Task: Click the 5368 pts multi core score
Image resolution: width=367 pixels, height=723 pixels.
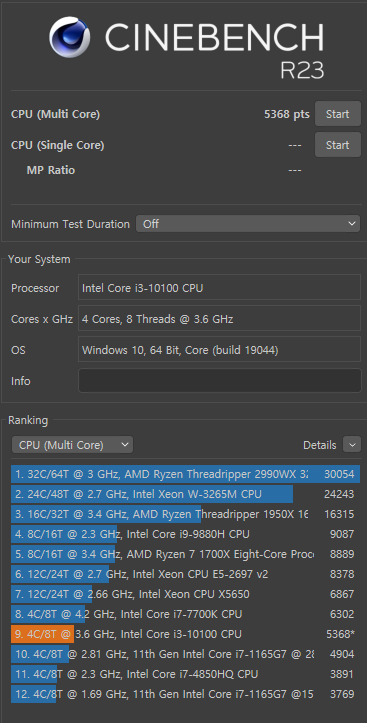Action: [x=287, y=114]
